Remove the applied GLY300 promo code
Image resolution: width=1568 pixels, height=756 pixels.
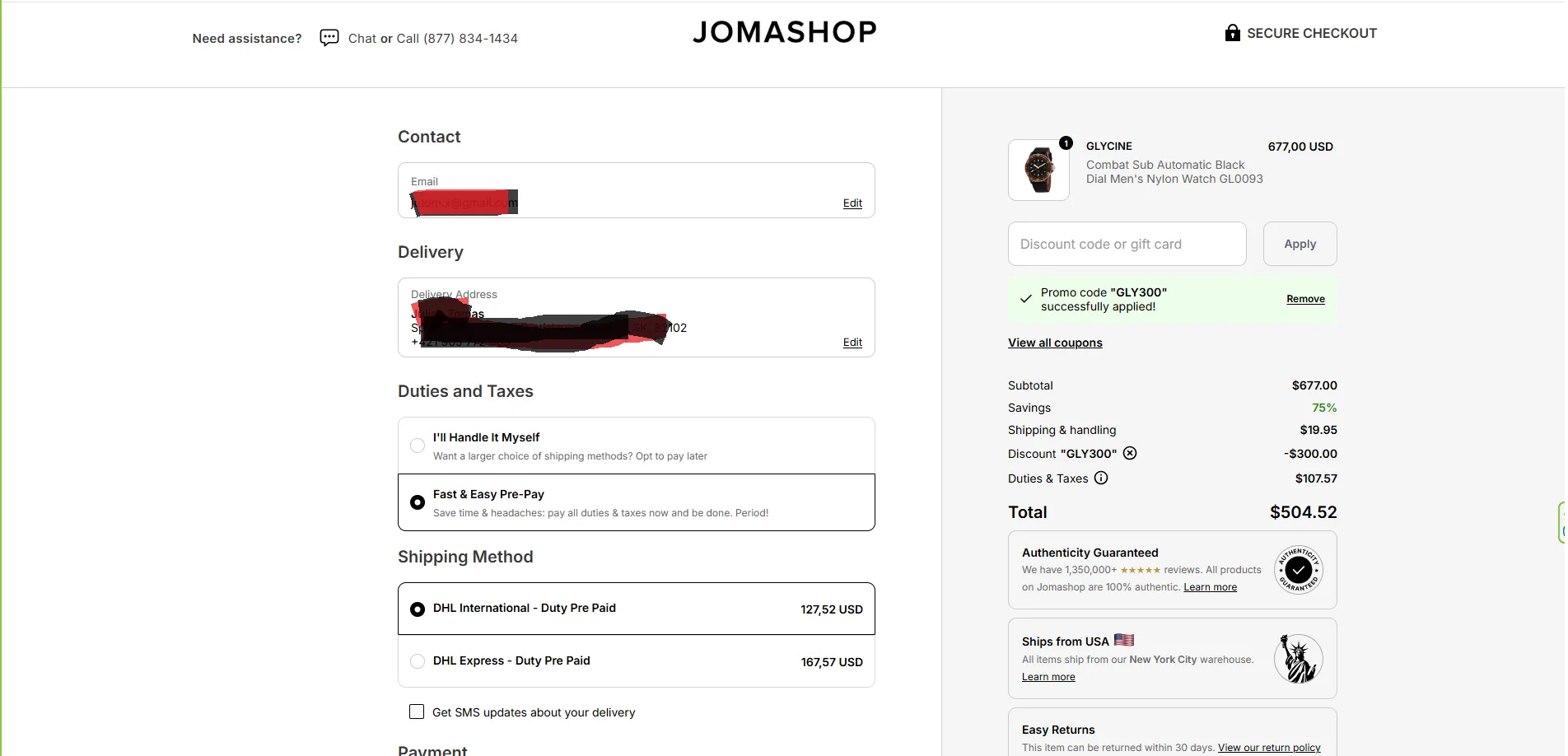pyautogui.click(x=1305, y=299)
